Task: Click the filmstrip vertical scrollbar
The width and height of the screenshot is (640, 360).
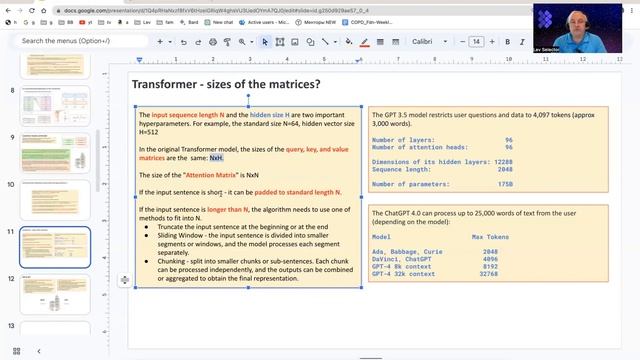Action: 98,161
